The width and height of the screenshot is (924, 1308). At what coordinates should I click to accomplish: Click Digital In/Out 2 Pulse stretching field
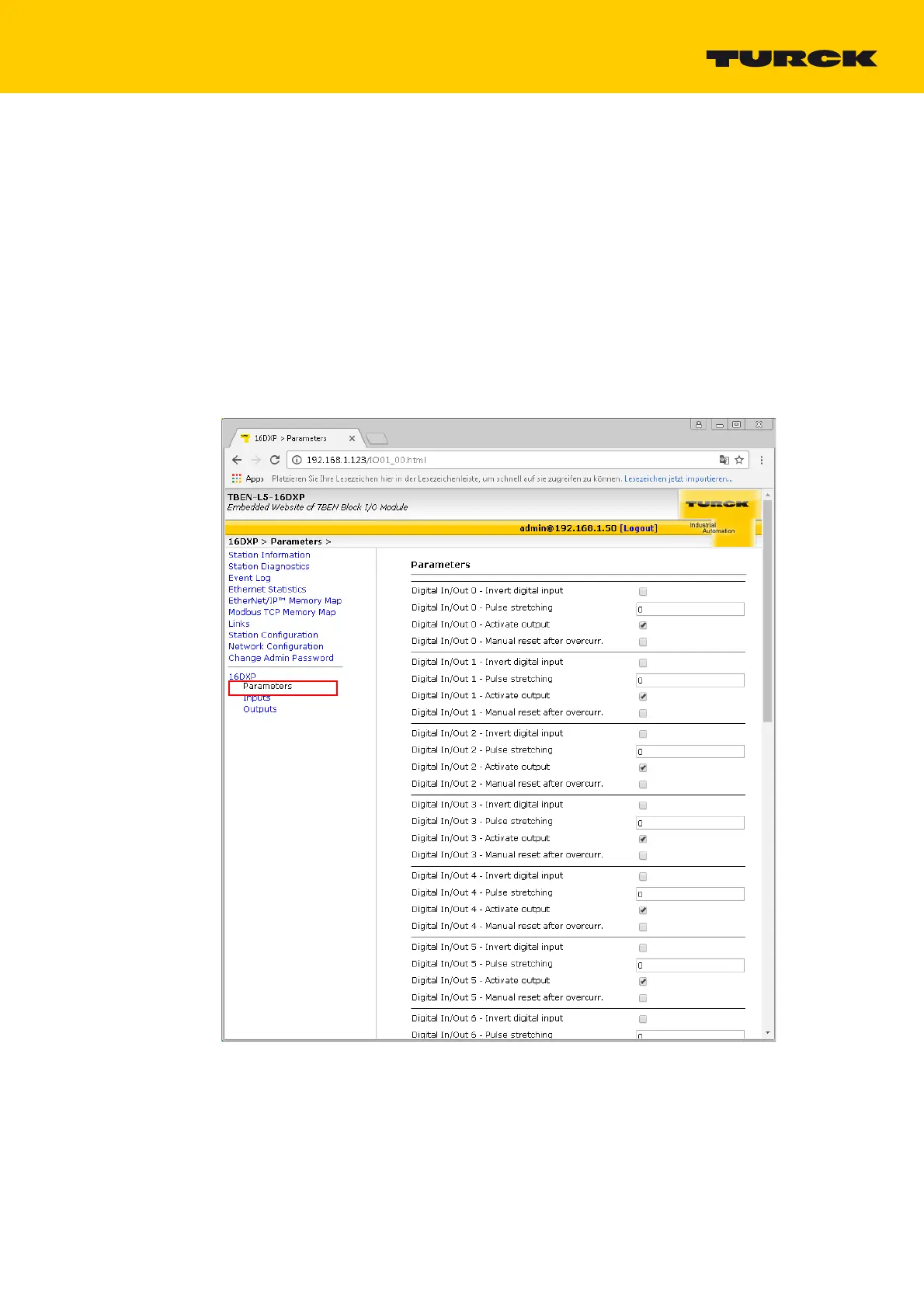click(690, 751)
